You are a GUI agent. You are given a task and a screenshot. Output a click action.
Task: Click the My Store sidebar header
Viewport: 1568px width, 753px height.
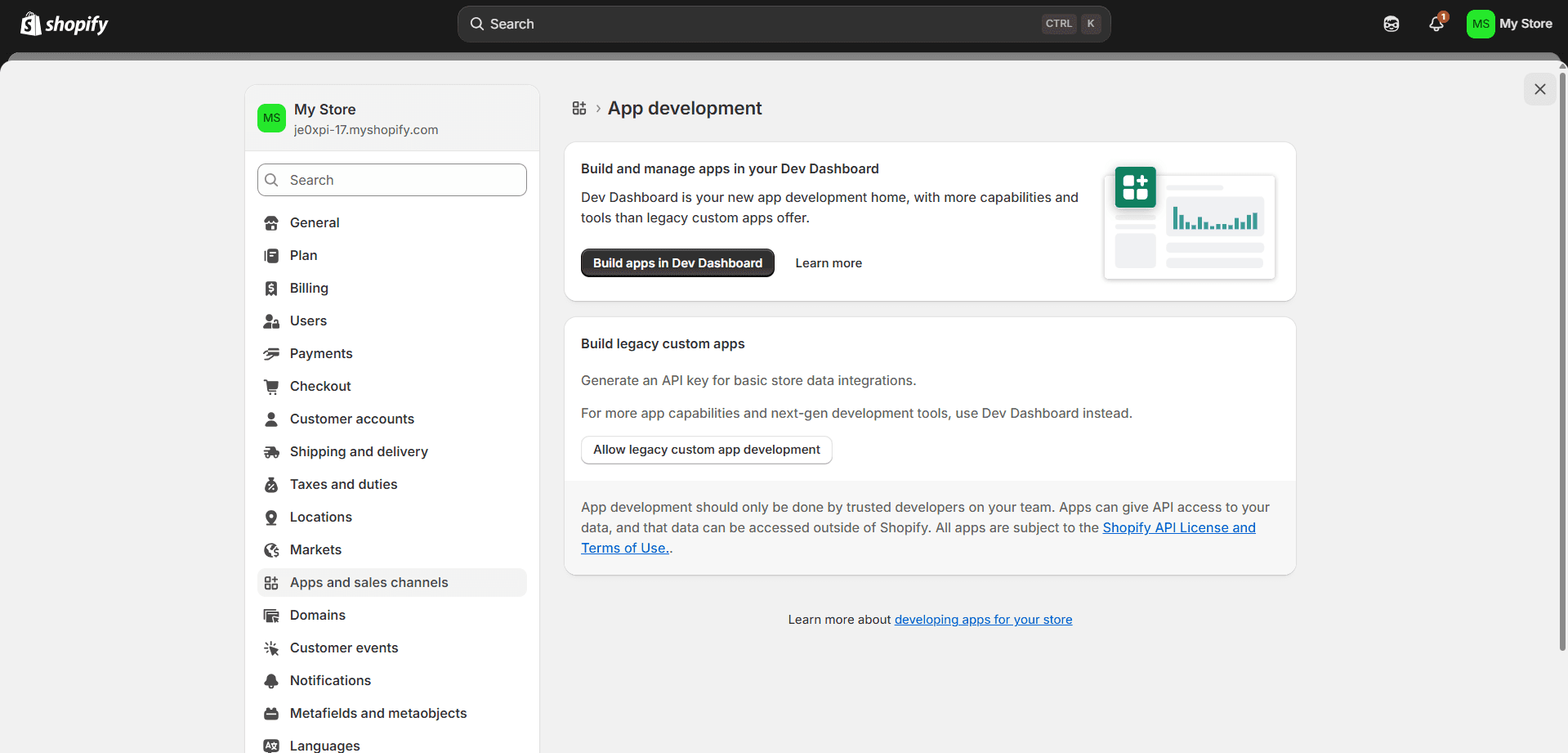(x=392, y=119)
